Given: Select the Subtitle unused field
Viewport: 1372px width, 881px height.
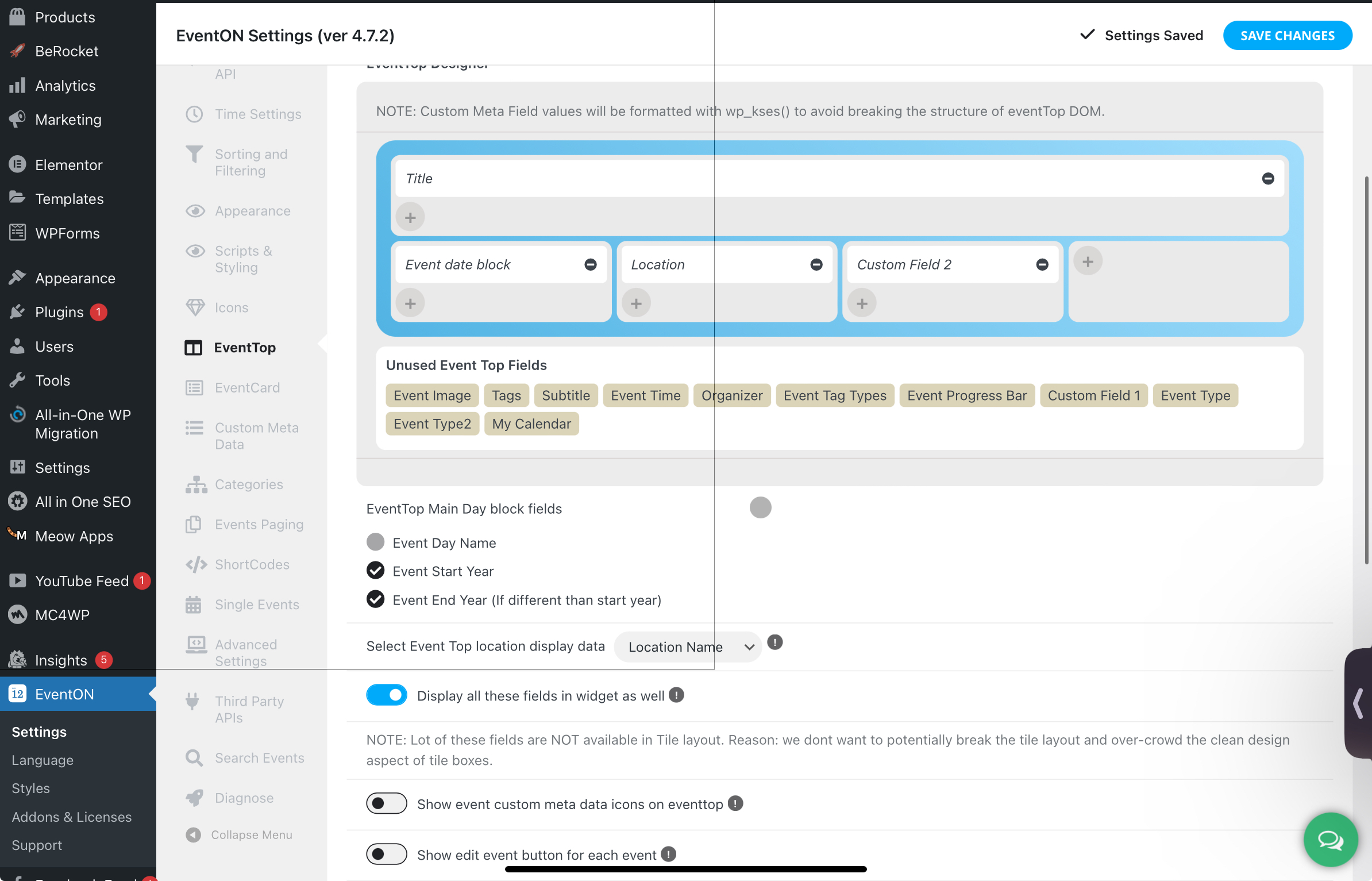Looking at the screenshot, I should (x=566, y=395).
